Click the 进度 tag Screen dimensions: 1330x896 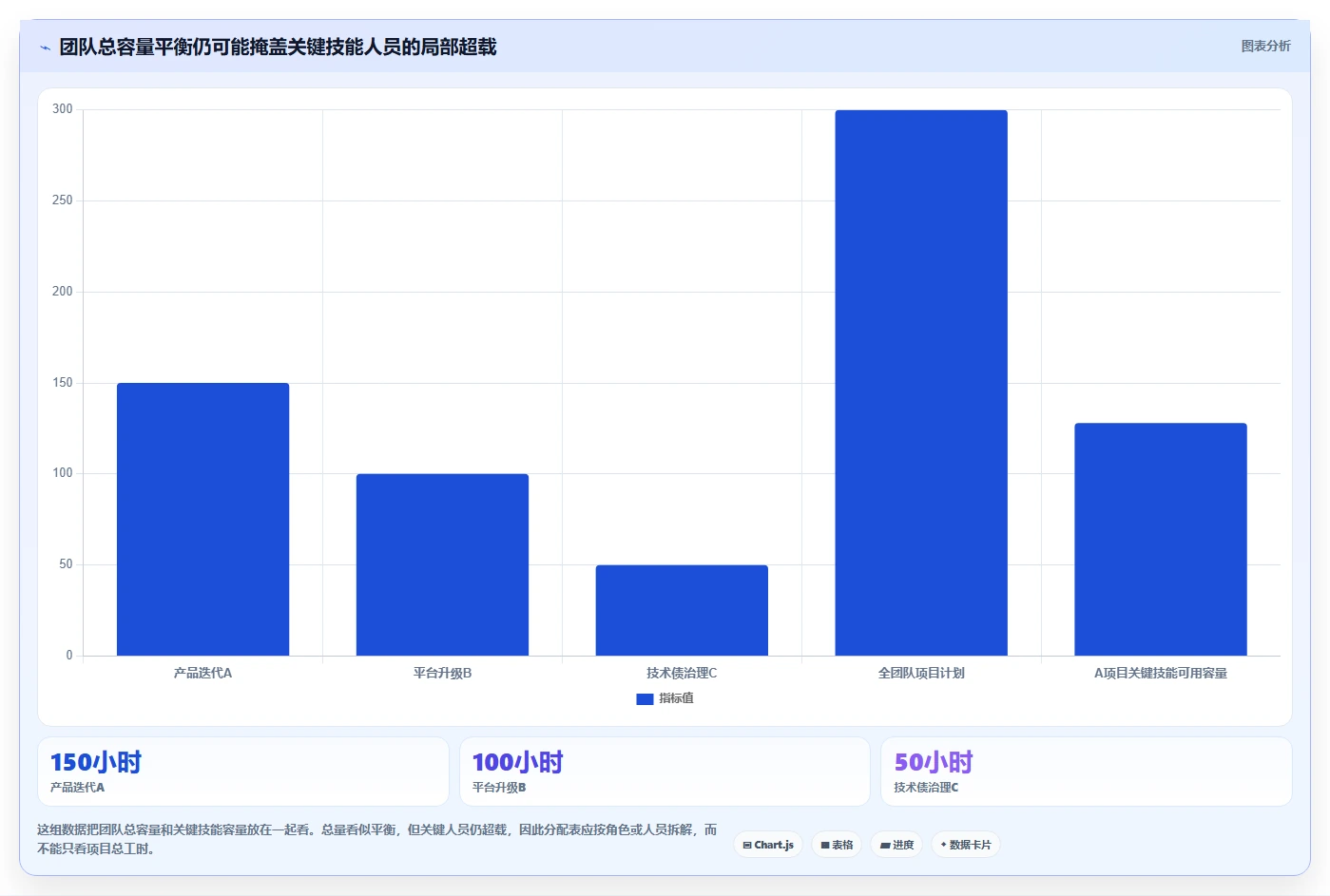896,845
